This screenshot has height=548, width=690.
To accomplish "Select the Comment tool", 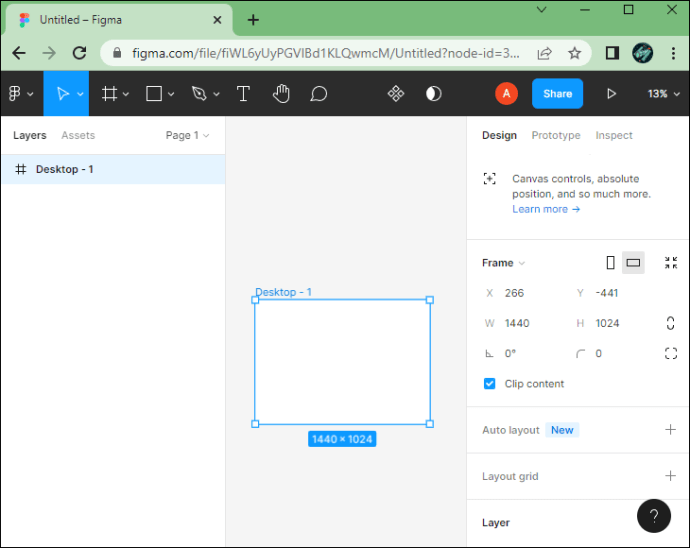I will 319,93.
